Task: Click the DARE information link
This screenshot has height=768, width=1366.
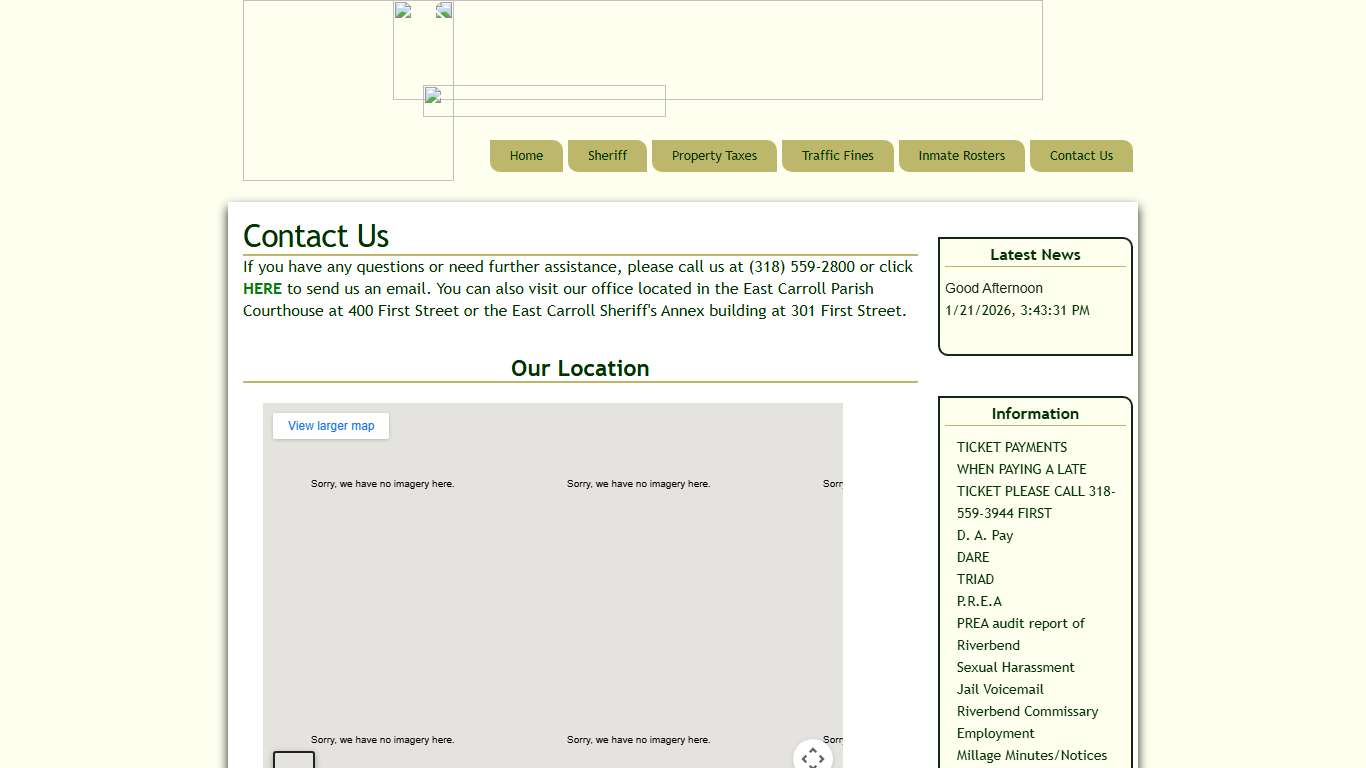Action: coord(973,557)
